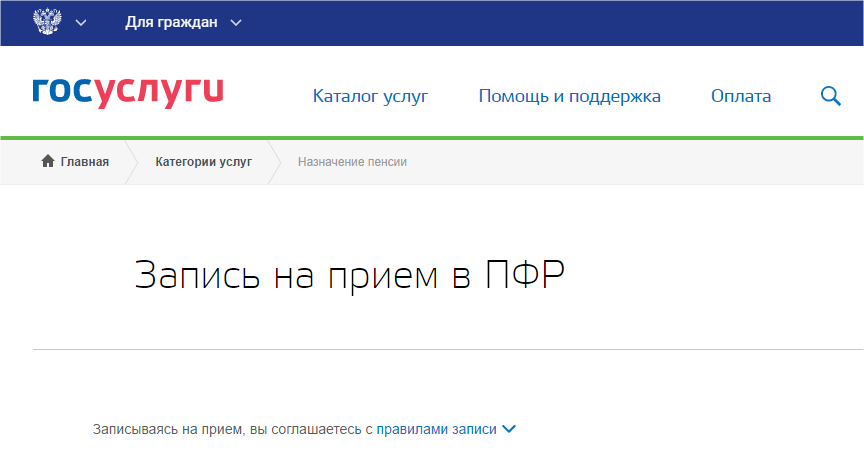The width and height of the screenshot is (864, 456).
Task: Select the "Назначение пенсии" breadcrumb
Action: coord(352,161)
